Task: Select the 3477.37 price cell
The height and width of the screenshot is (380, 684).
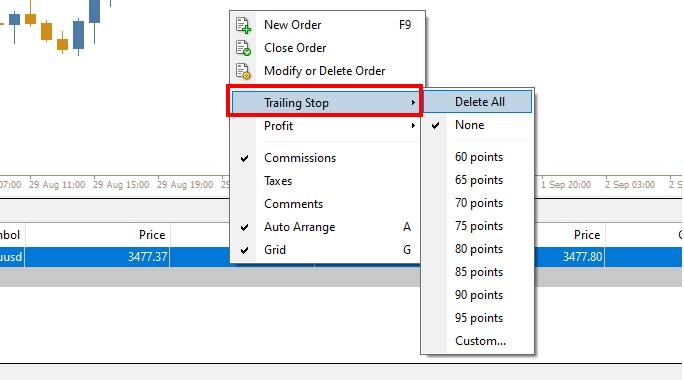Action: (147, 257)
